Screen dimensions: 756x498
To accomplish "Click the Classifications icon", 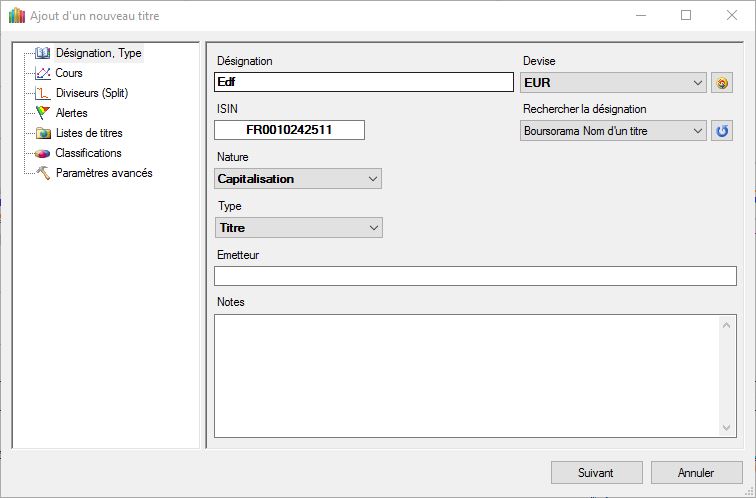I will tap(42, 153).
